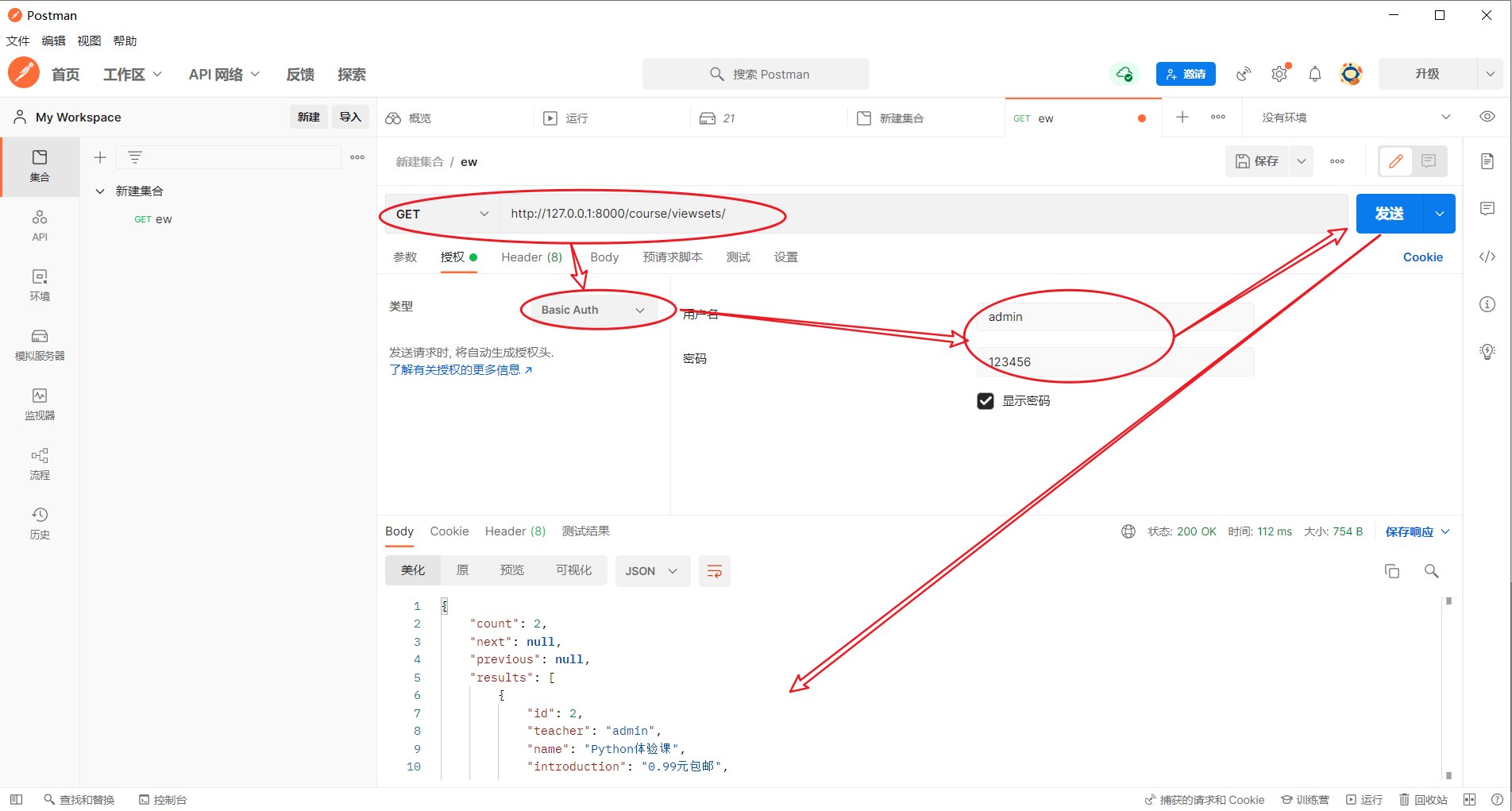
Task: Open the save options dropdown arrow
Action: 1302,161
